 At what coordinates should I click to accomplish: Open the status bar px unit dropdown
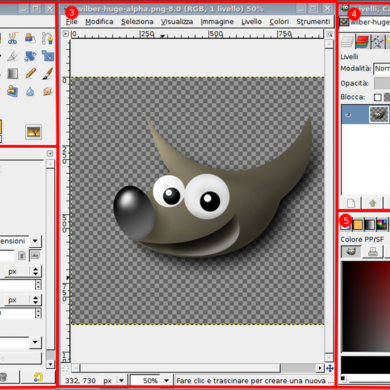coord(121,380)
